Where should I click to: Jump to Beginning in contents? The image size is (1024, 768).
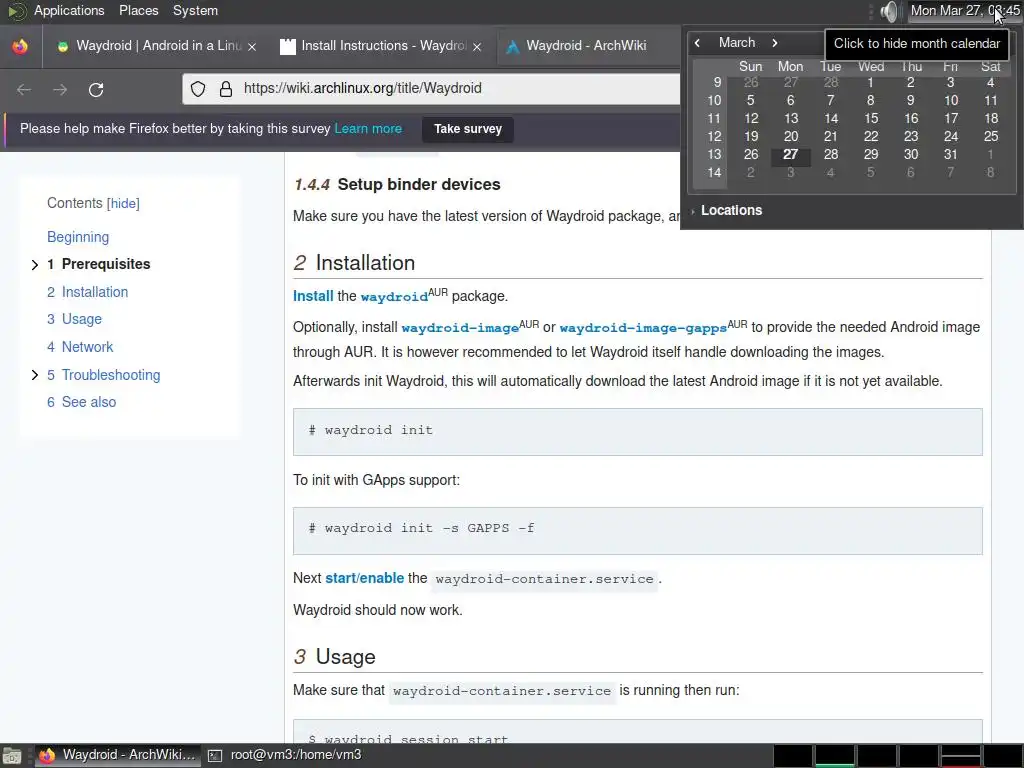pyautogui.click(x=78, y=237)
